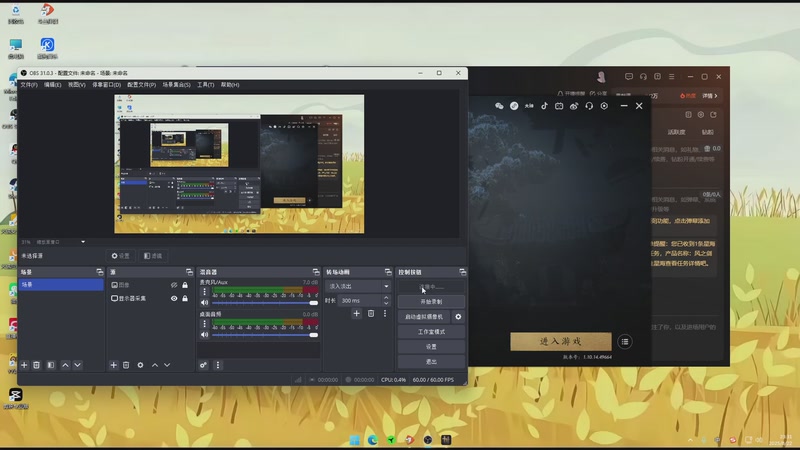Open hamburger menu in streaming app title bar
Image resolution: width=800 pixels, height=450 pixels.
(x=671, y=77)
